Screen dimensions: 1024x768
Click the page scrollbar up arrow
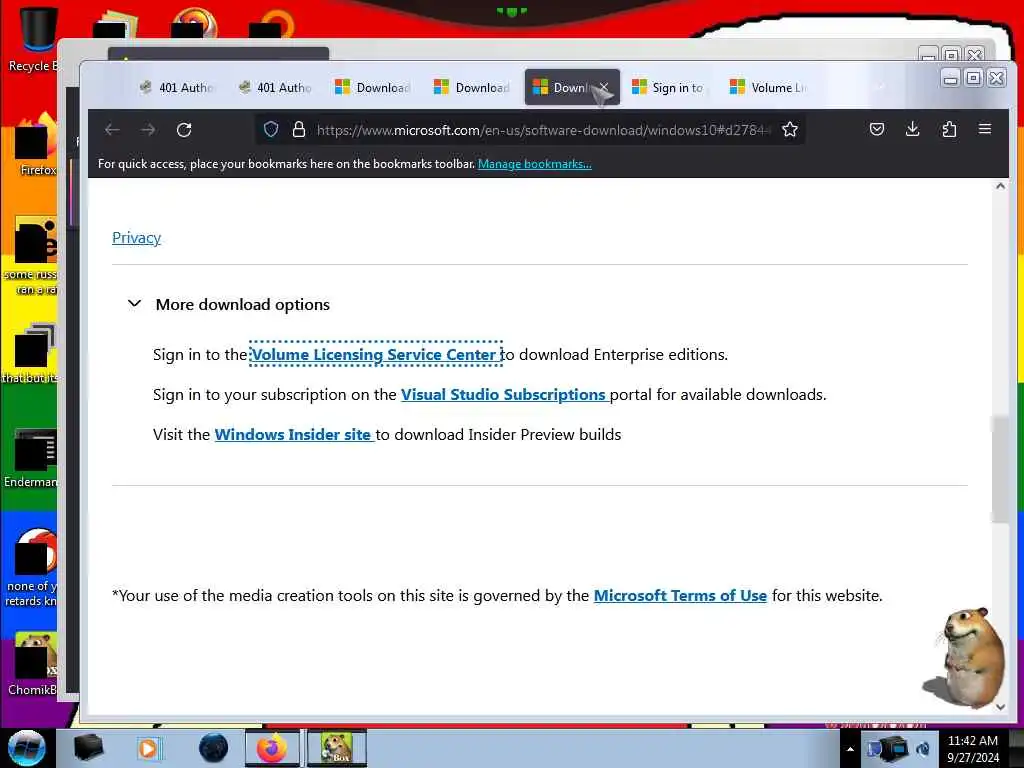point(1000,186)
